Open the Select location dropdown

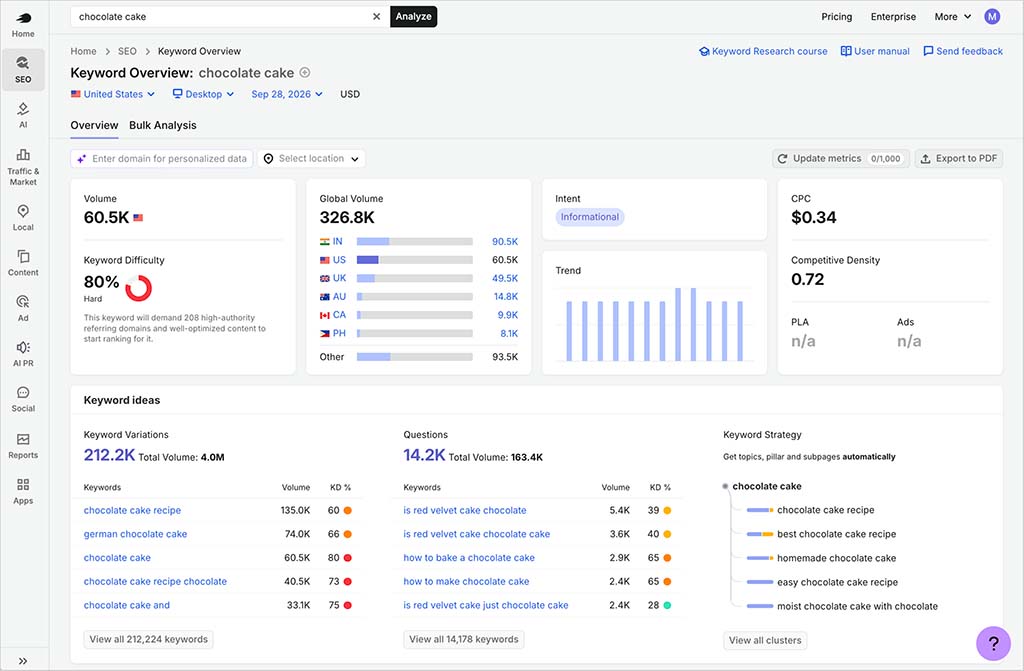pyautogui.click(x=312, y=158)
